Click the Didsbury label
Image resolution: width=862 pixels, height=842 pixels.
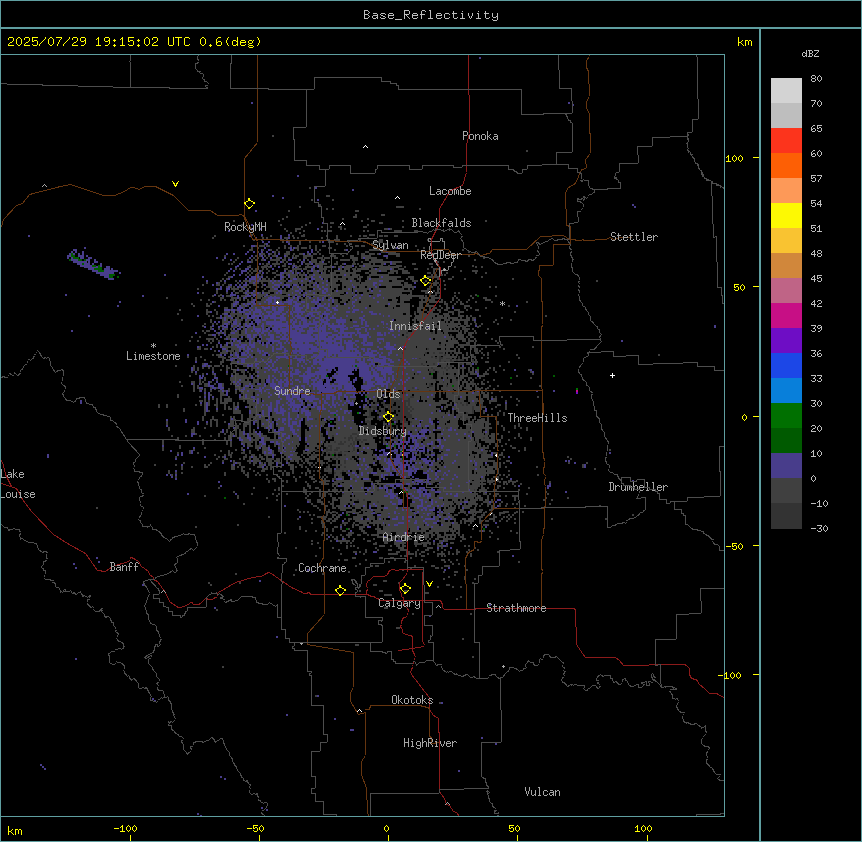[x=383, y=431]
